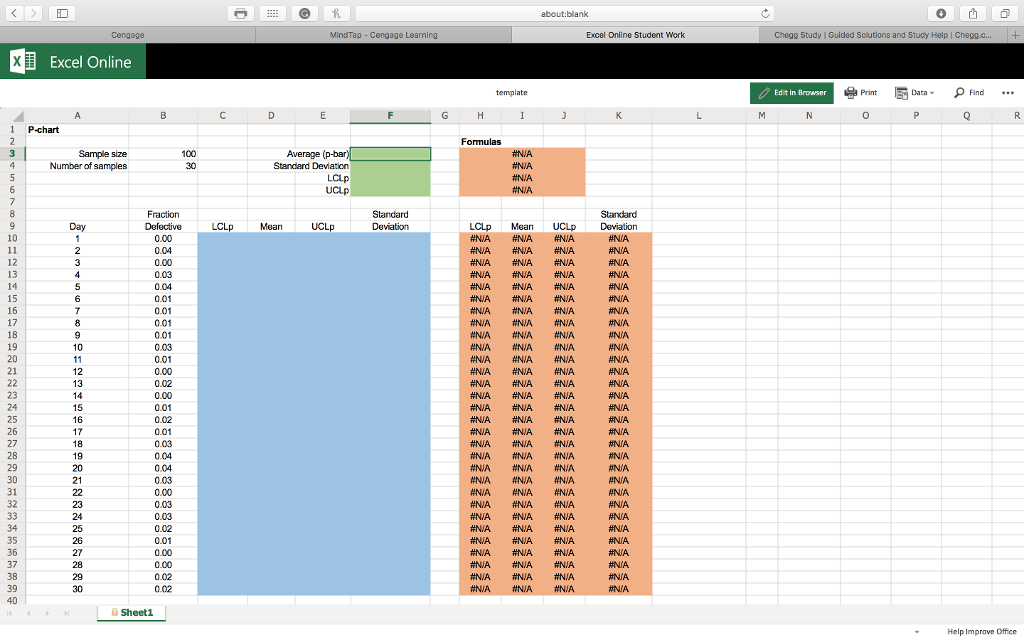Select column F header
The height and width of the screenshot is (640, 1024).
(x=390, y=116)
